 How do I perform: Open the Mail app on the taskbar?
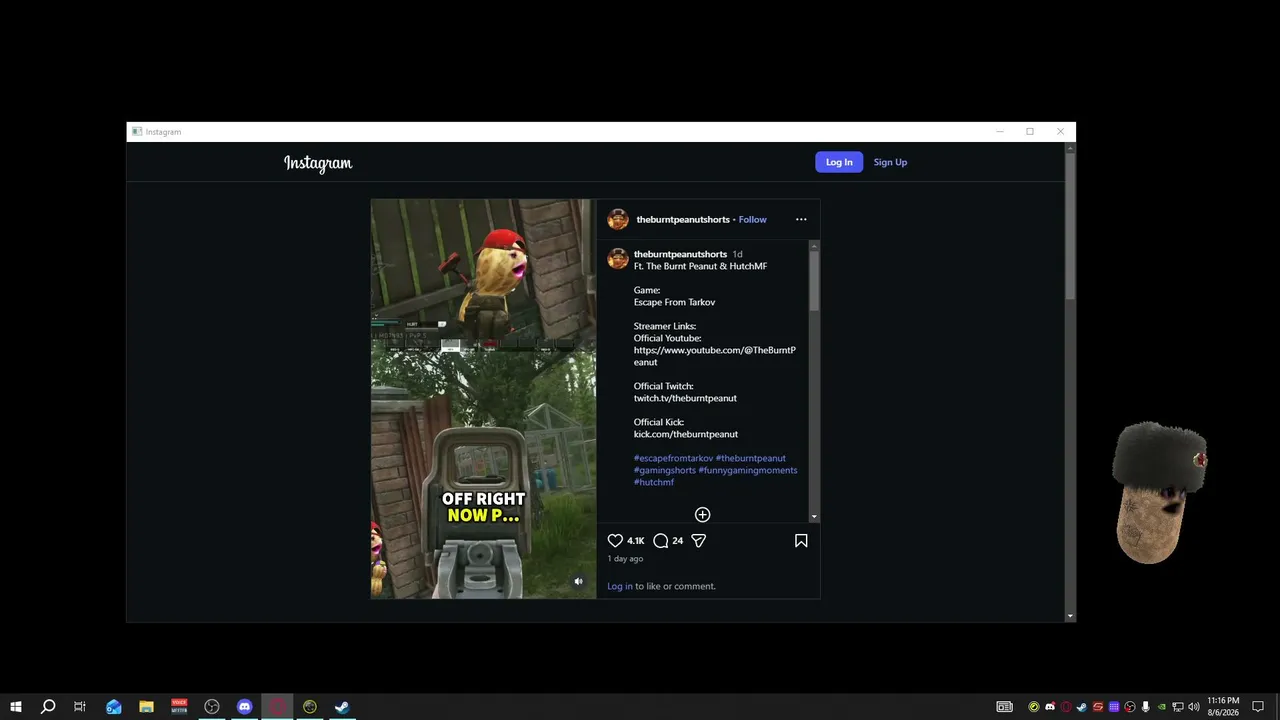coord(113,707)
